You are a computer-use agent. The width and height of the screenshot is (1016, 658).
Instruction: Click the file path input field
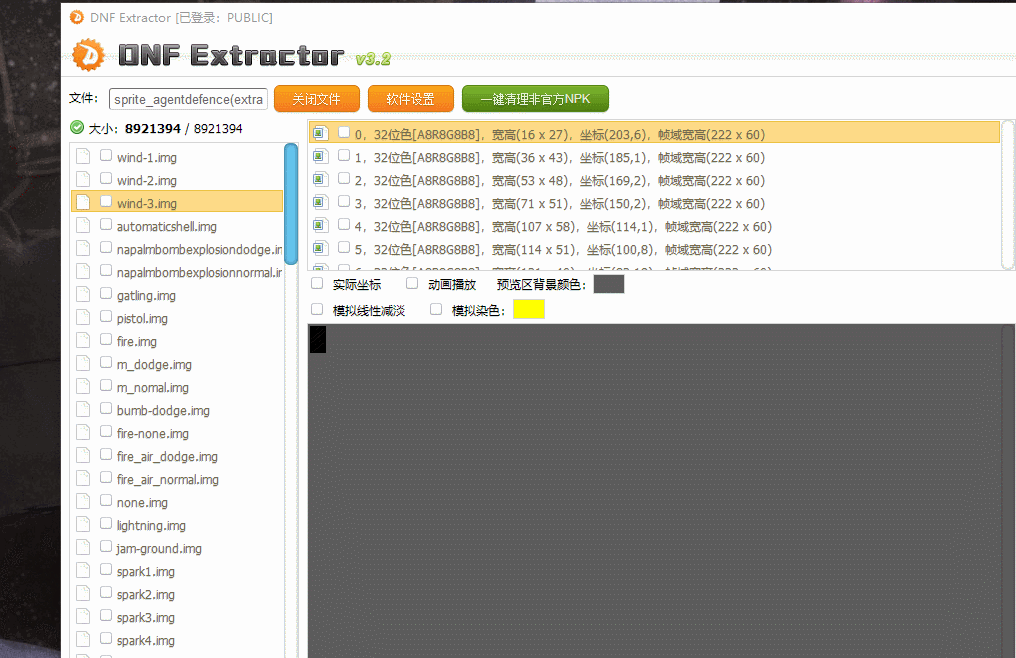(x=188, y=99)
